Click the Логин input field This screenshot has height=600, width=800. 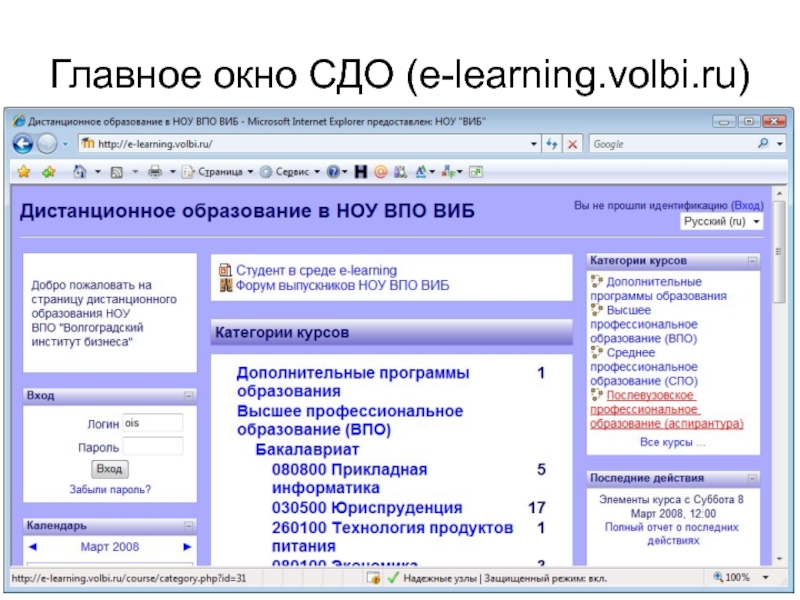point(153,423)
